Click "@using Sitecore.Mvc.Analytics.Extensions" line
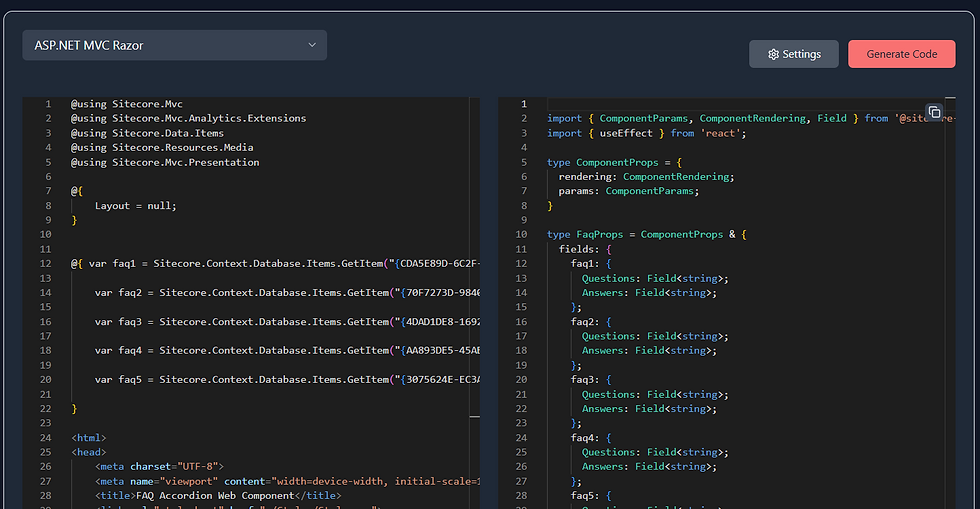 tap(188, 118)
